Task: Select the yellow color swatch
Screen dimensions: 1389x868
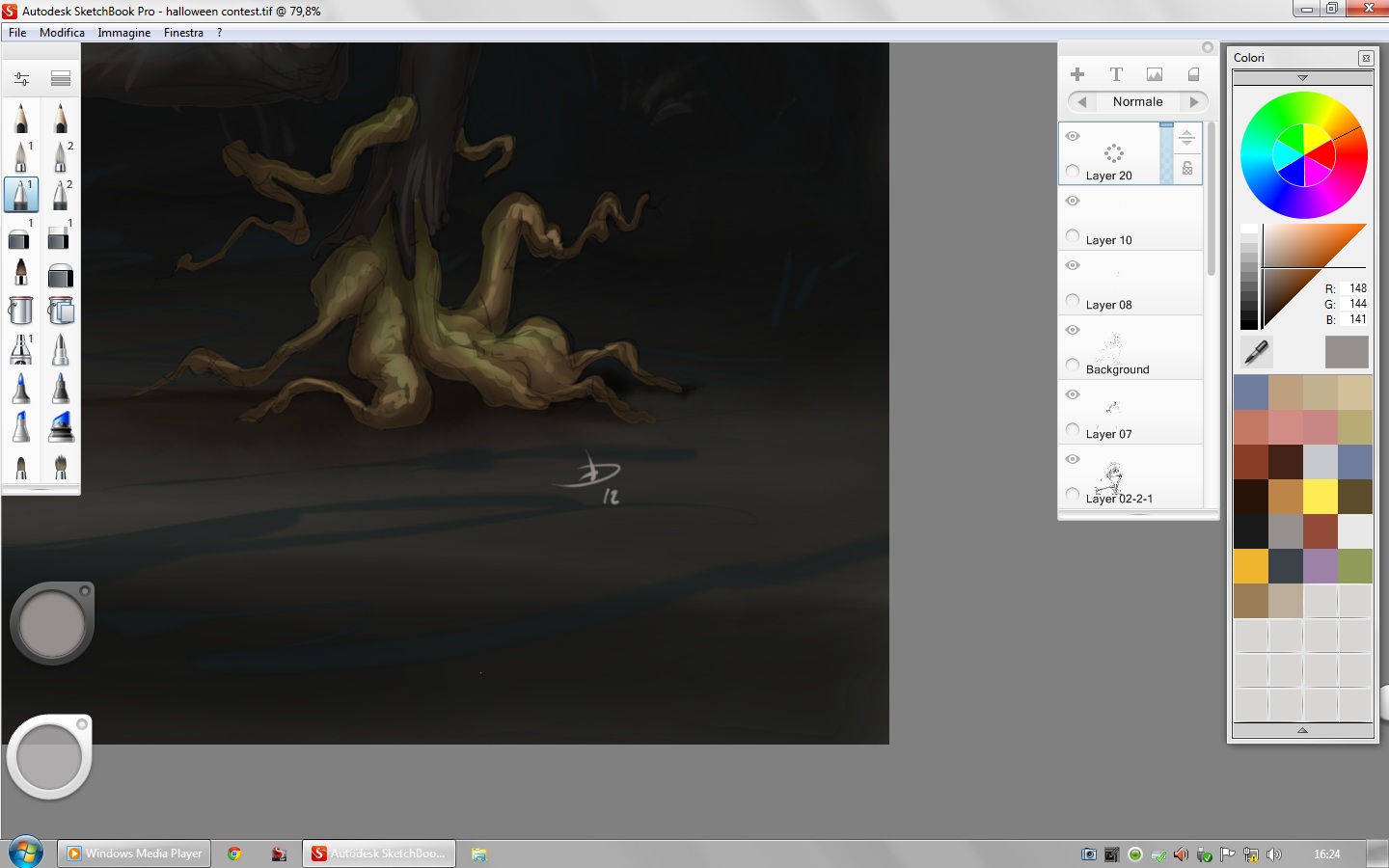Action: tap(1320, 497)
